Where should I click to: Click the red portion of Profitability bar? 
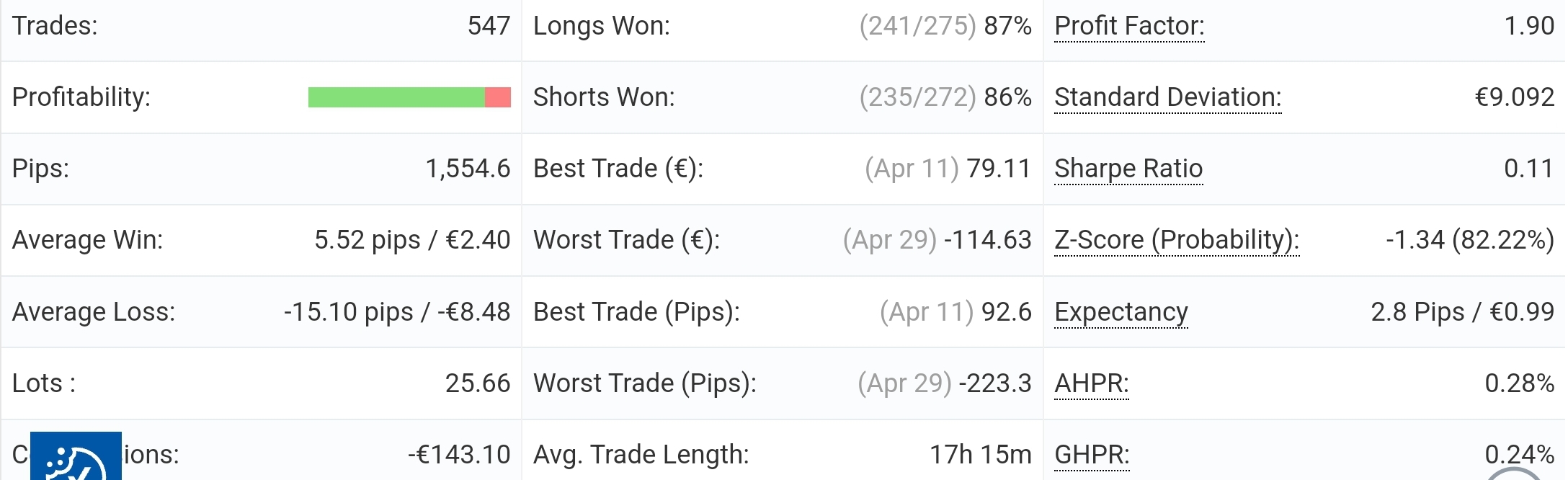click(498, 97)
